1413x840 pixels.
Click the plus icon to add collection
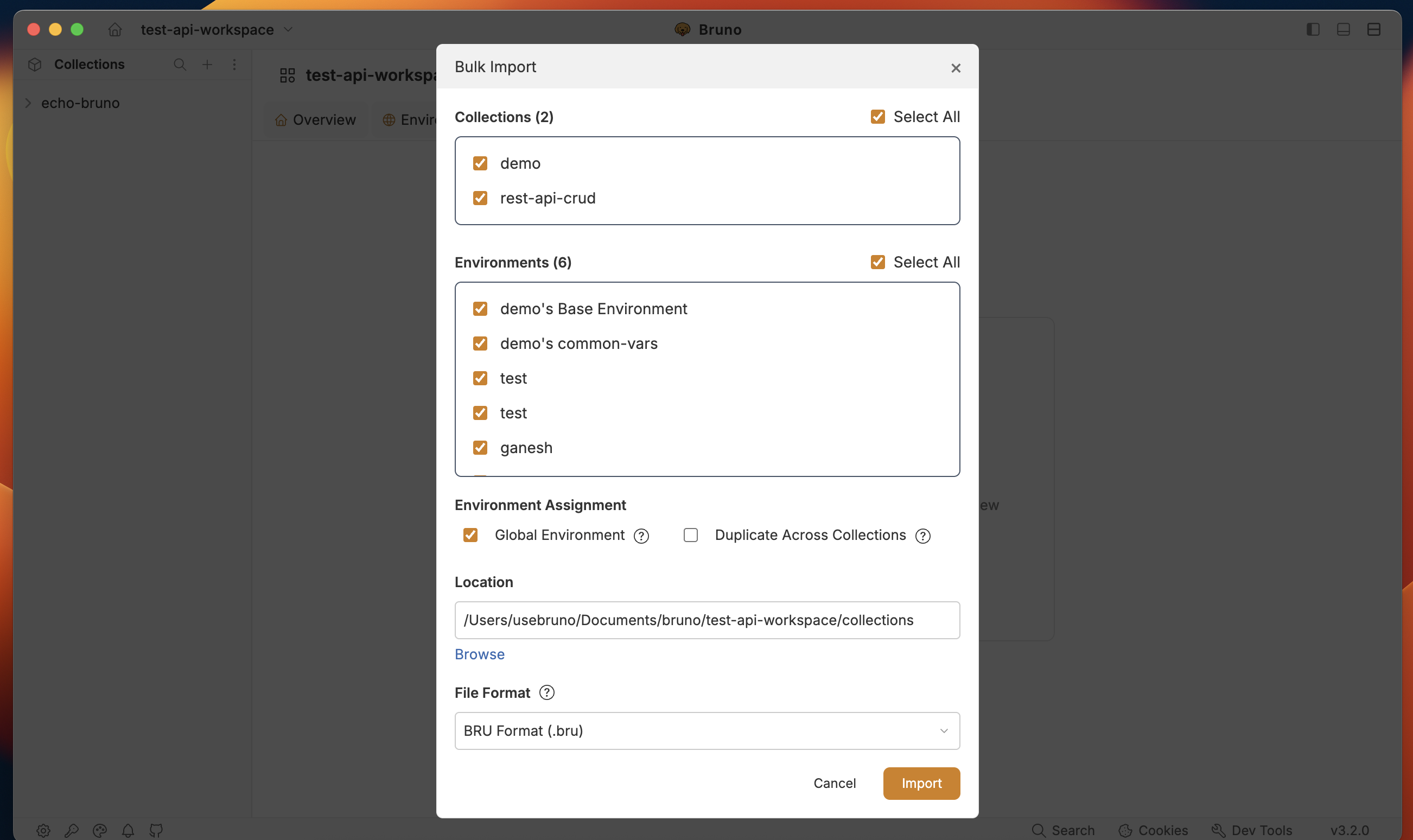coord(208,65)
